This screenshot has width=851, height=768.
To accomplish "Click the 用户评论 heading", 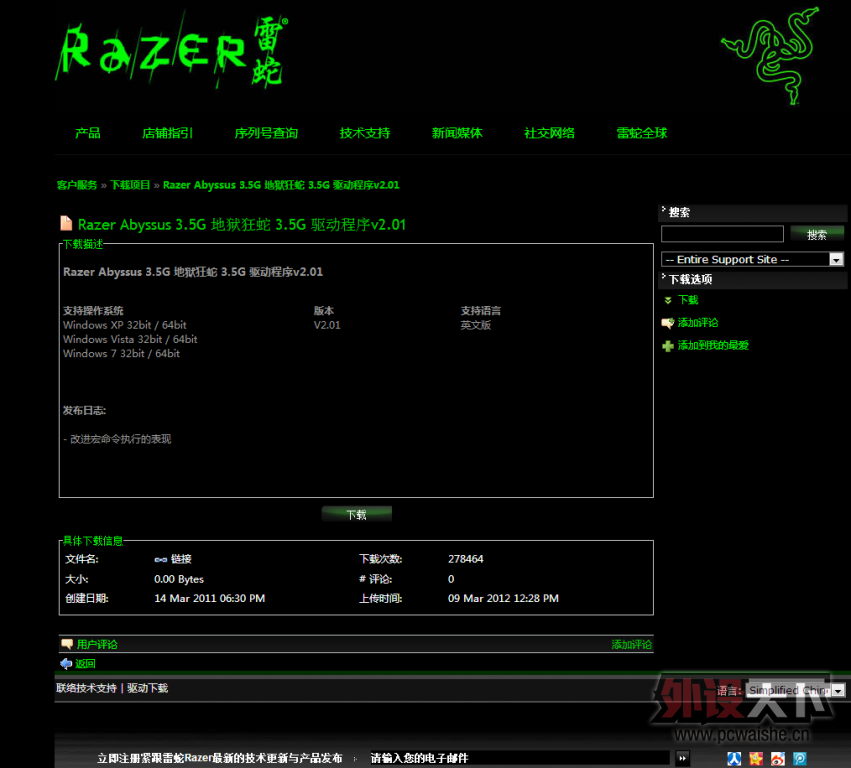I will tap(97, 644).
